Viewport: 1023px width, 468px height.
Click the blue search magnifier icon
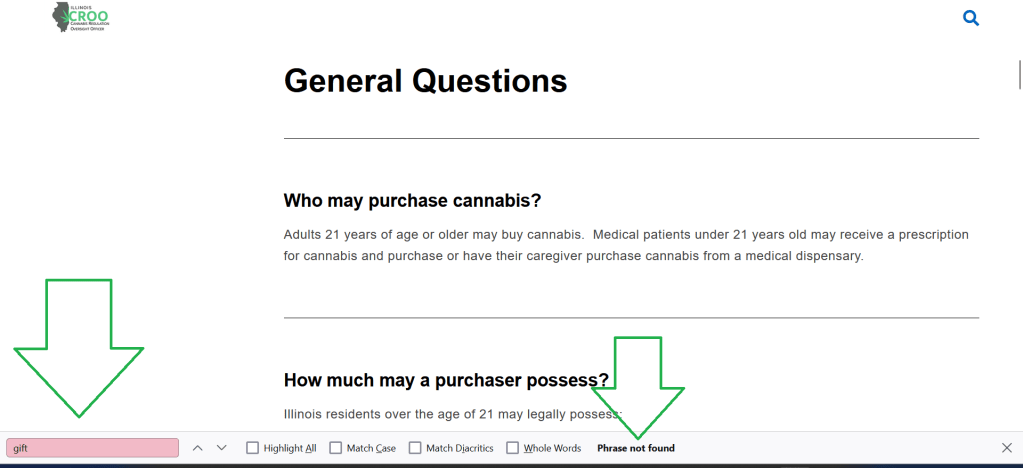pos(970,18)
